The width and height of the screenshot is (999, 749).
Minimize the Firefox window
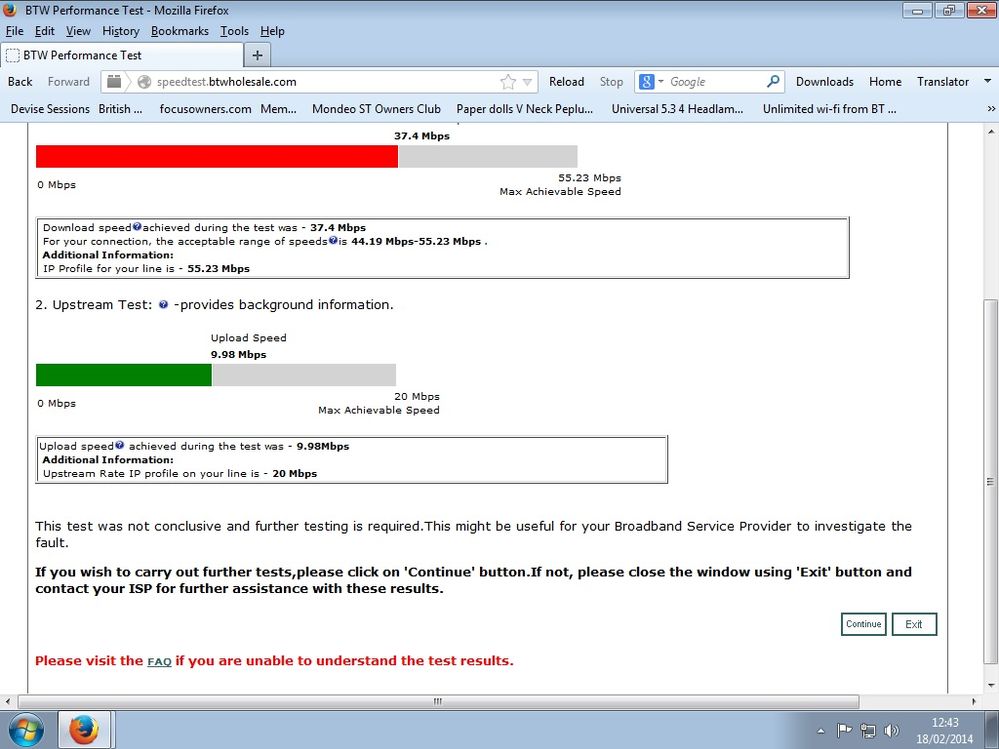[x=918, y=10]
